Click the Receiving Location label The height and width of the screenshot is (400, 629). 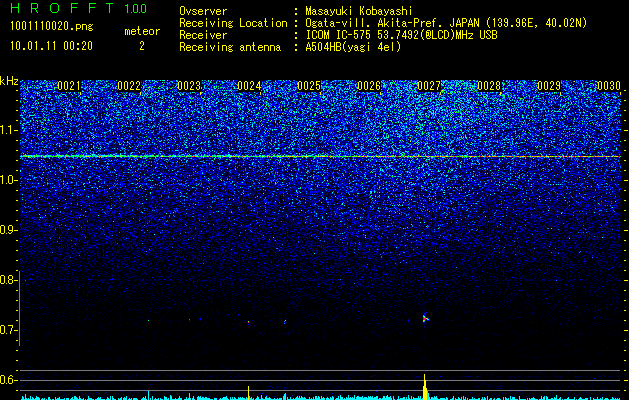click(x=233, y=23)
